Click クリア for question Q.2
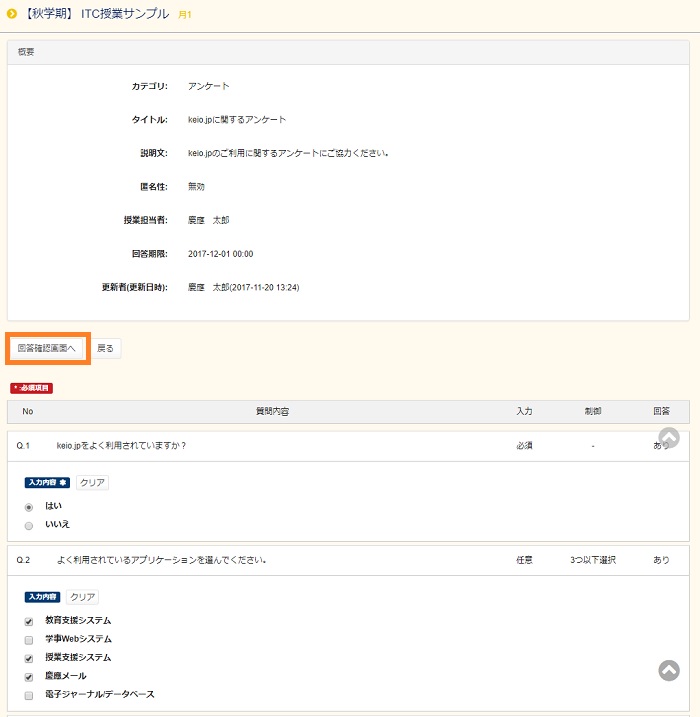 point(83,597)
